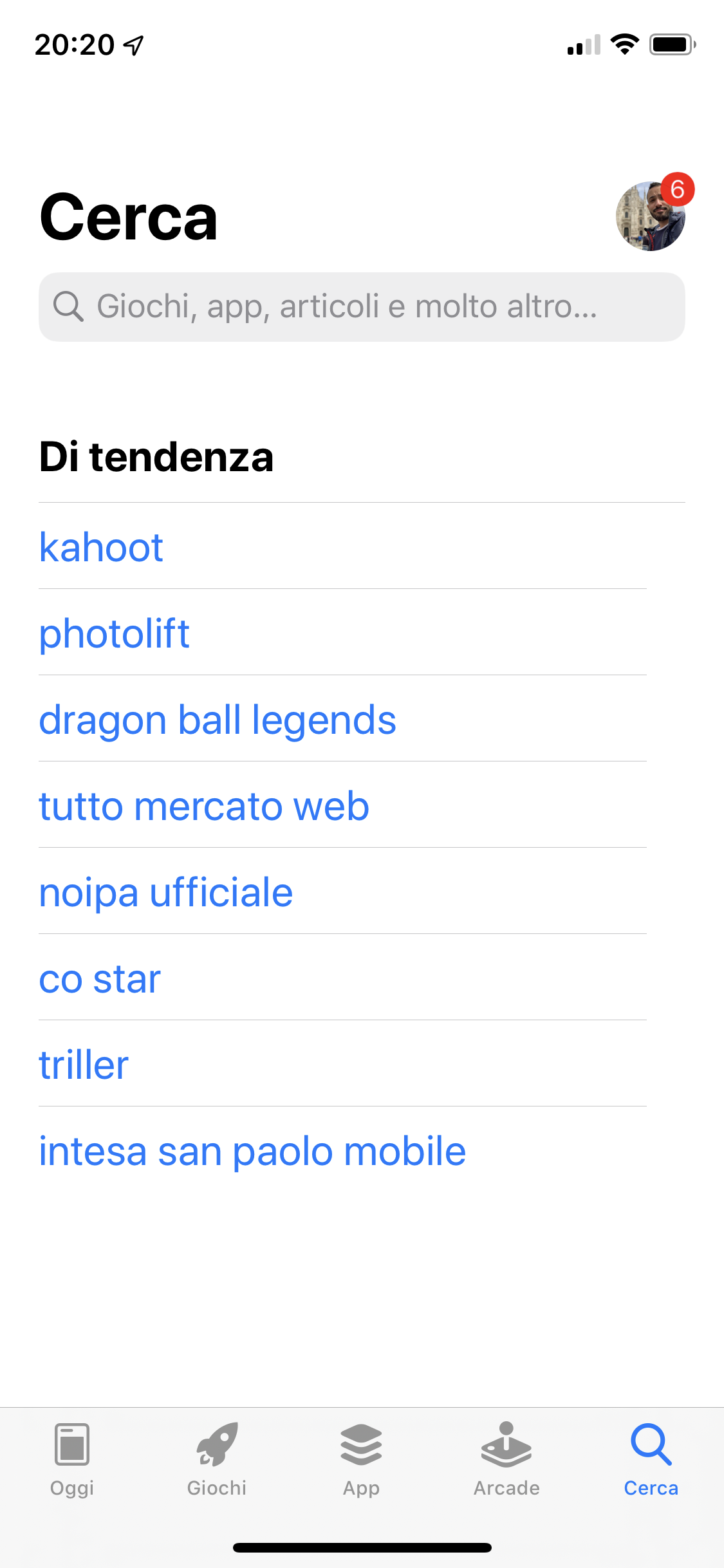Focus the Giochi, app, articoli search field
The image size is (724, 1568).
coord(360,306)
